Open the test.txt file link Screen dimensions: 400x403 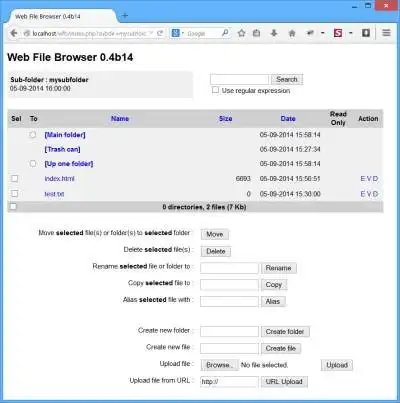[x=54, y=194]
